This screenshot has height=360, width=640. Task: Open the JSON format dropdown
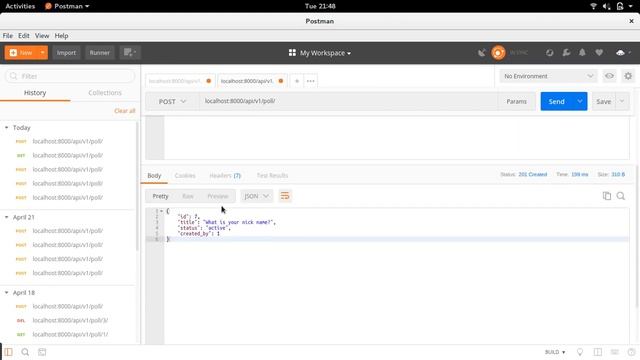point(256,196)
